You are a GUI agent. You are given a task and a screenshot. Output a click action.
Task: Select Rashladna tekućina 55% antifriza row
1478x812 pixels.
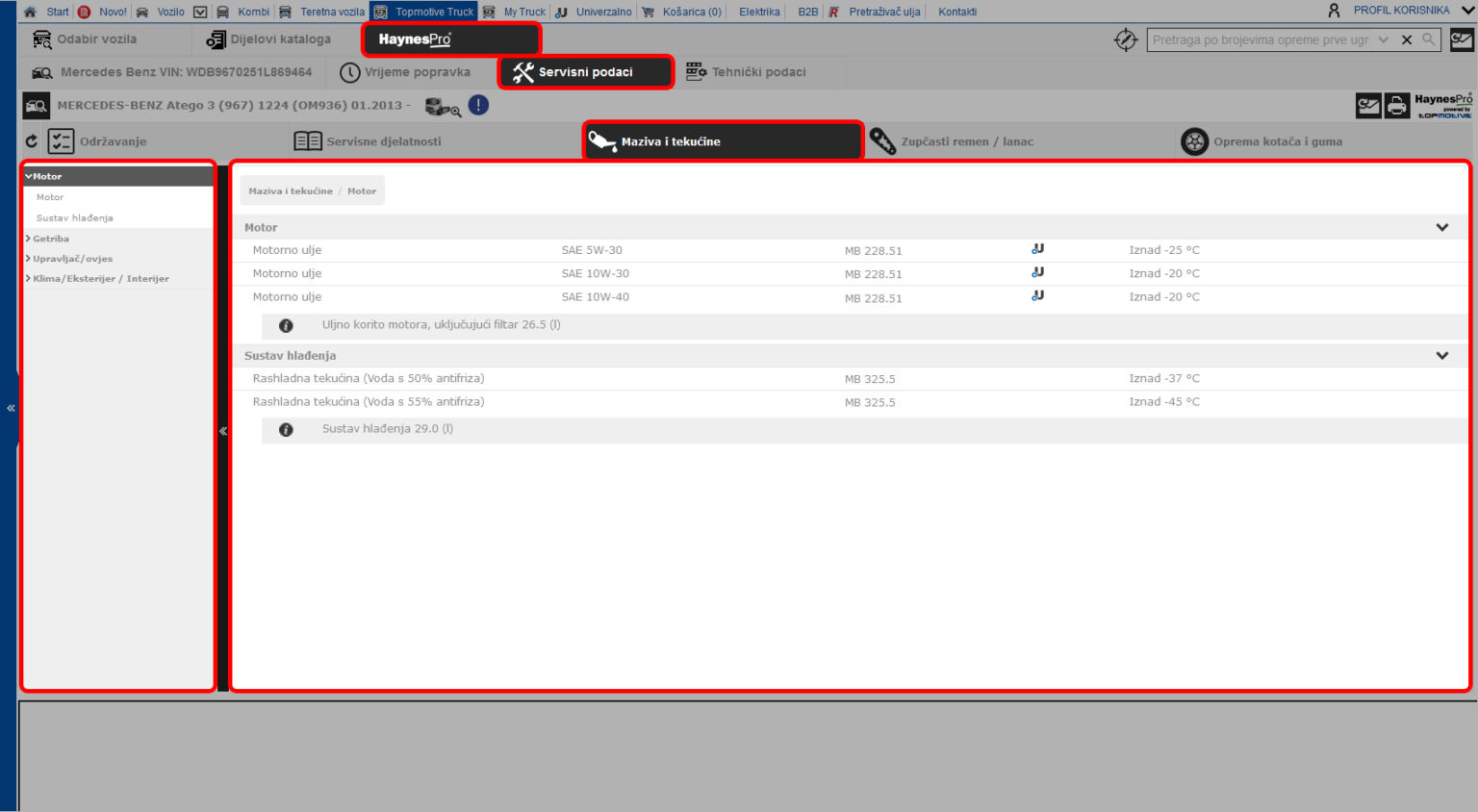[852, 402]
